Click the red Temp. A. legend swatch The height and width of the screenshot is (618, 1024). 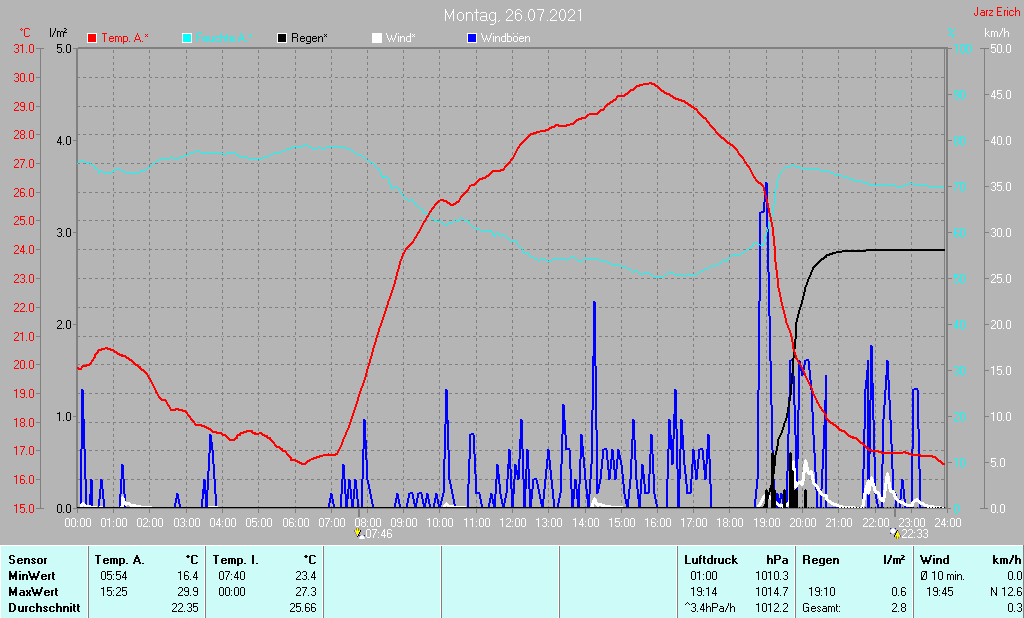click(x=92, y=38)
